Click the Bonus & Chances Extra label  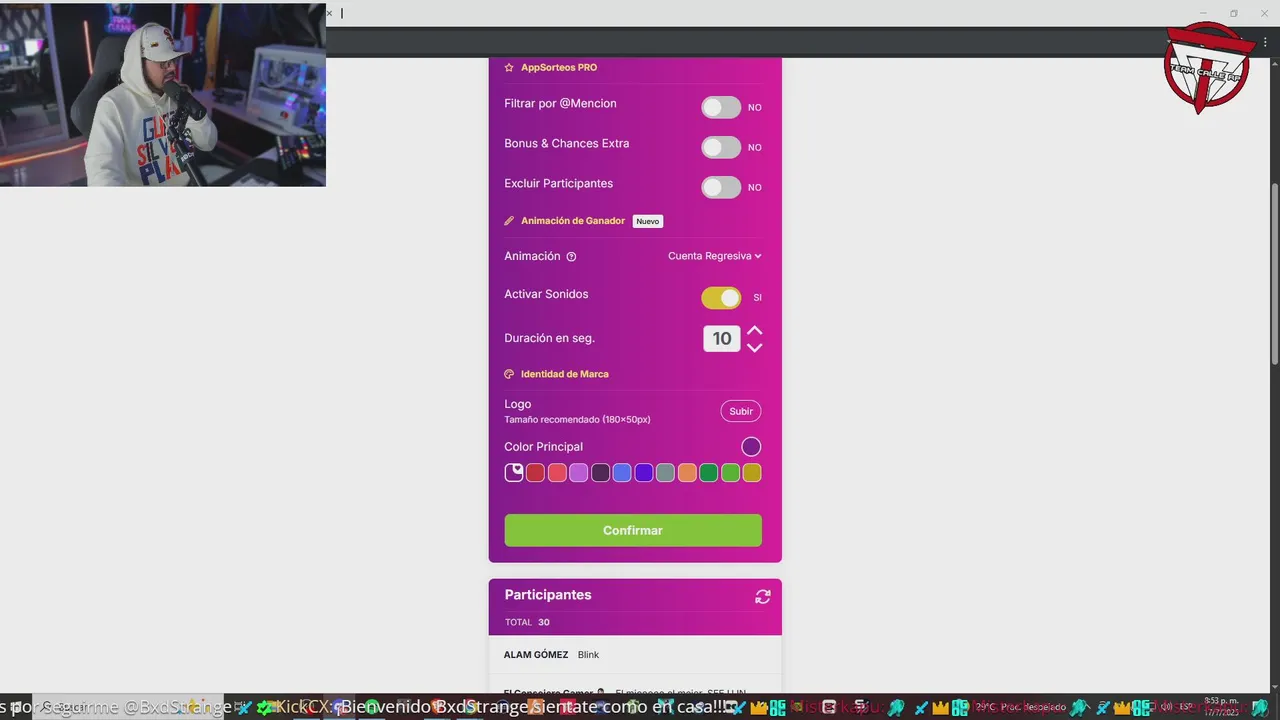click(567, 144)
